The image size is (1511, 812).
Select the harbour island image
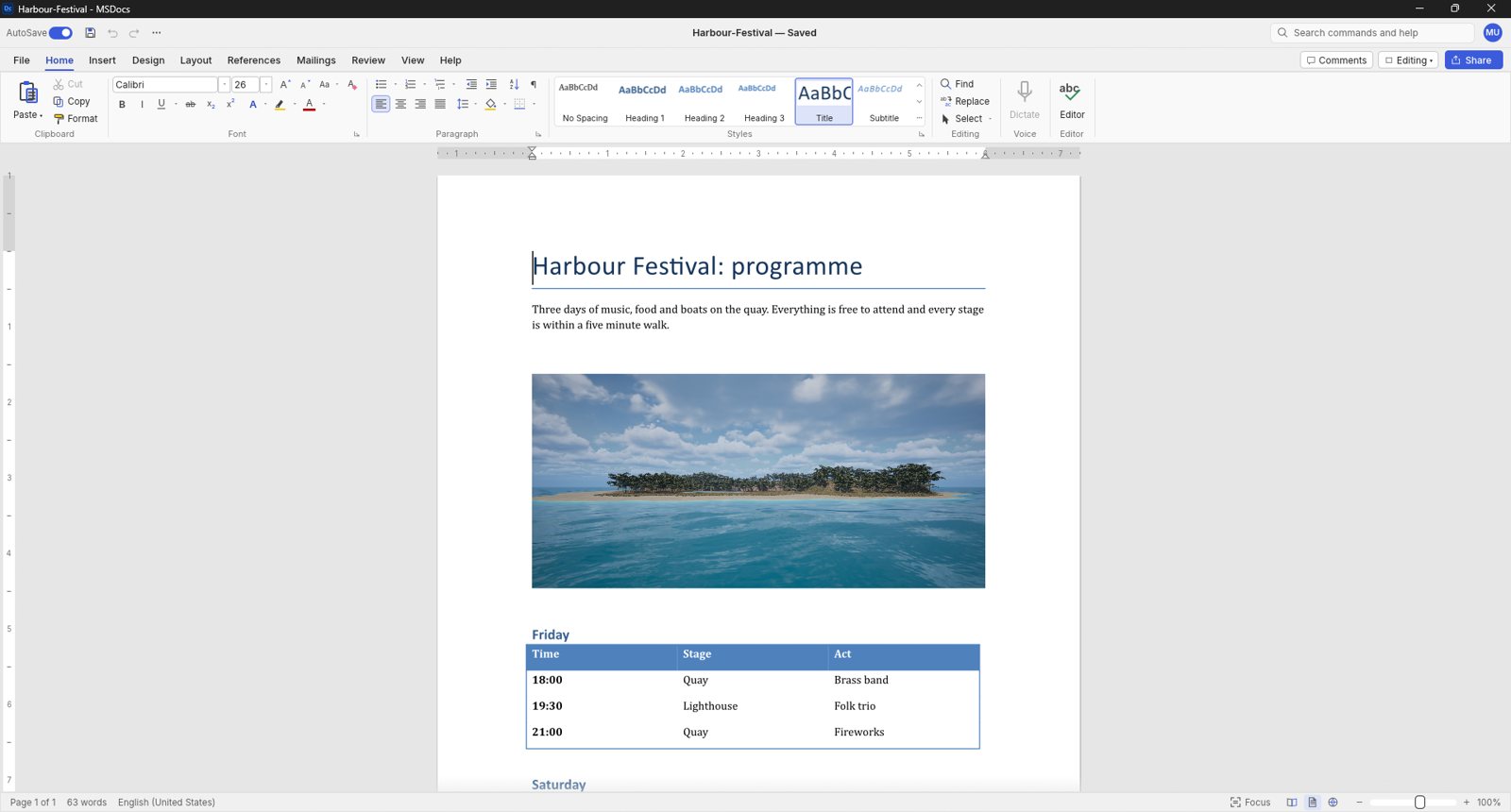click(x=758, y=482)
